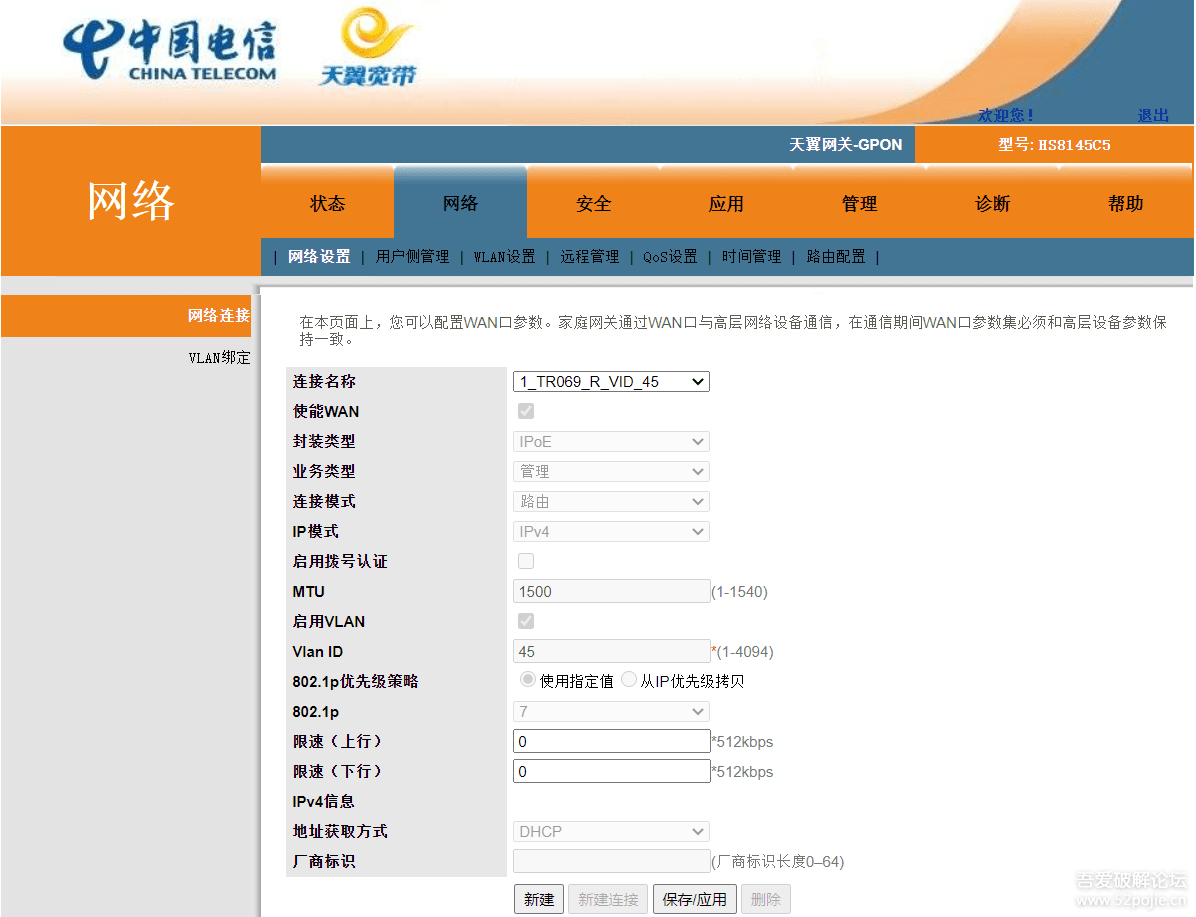This screenshot has height=917, width=1196.
Task: Click the 天翼网关-GPON label
Action: coord(845,145)
